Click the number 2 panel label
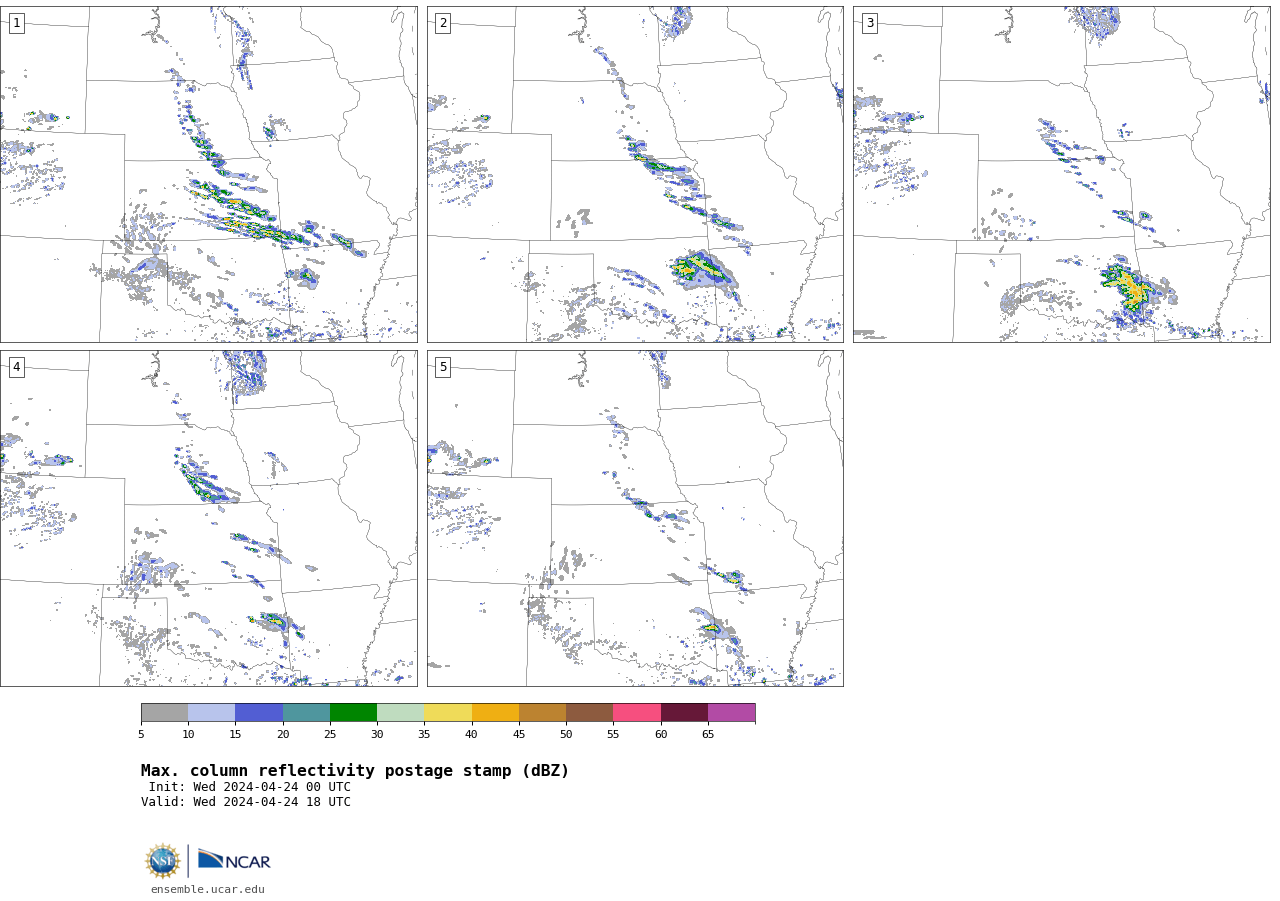Image resolution: width=1280 pixels, height=901 pixels. click(x=443, y=23)
